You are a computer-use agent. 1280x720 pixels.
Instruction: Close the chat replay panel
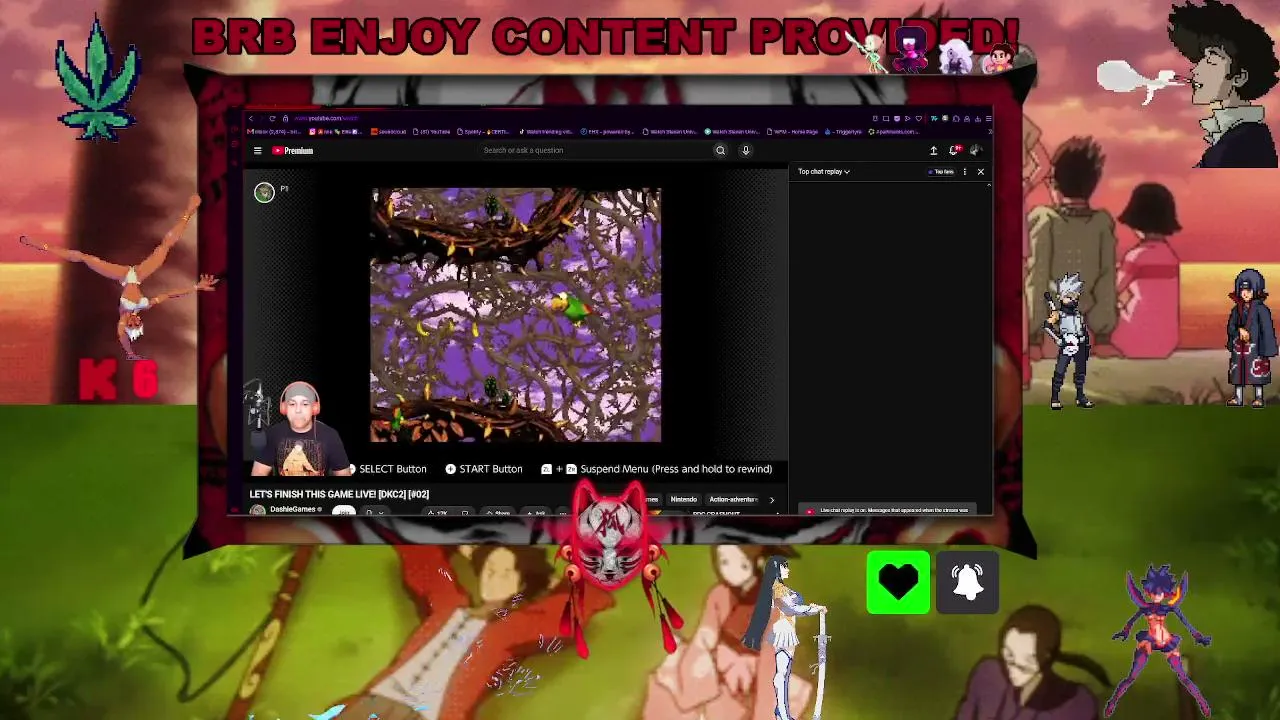(981, 172)
